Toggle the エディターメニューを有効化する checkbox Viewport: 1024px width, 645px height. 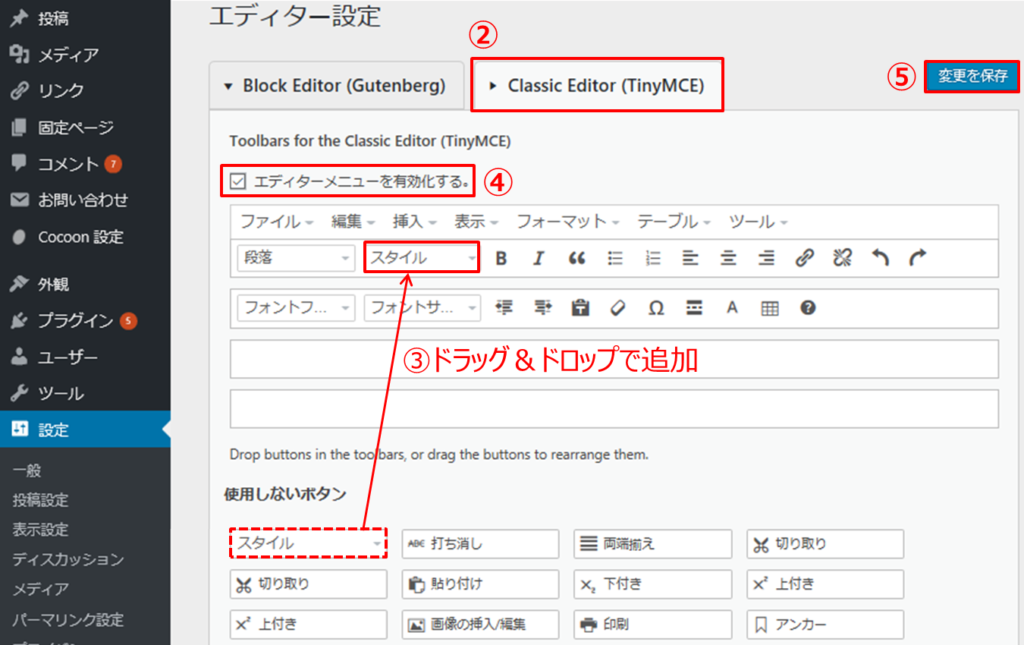click(x=238, y=182)
